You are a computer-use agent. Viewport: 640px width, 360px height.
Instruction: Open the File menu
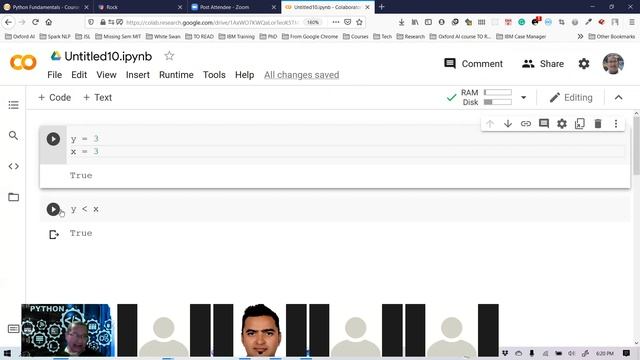54,75
